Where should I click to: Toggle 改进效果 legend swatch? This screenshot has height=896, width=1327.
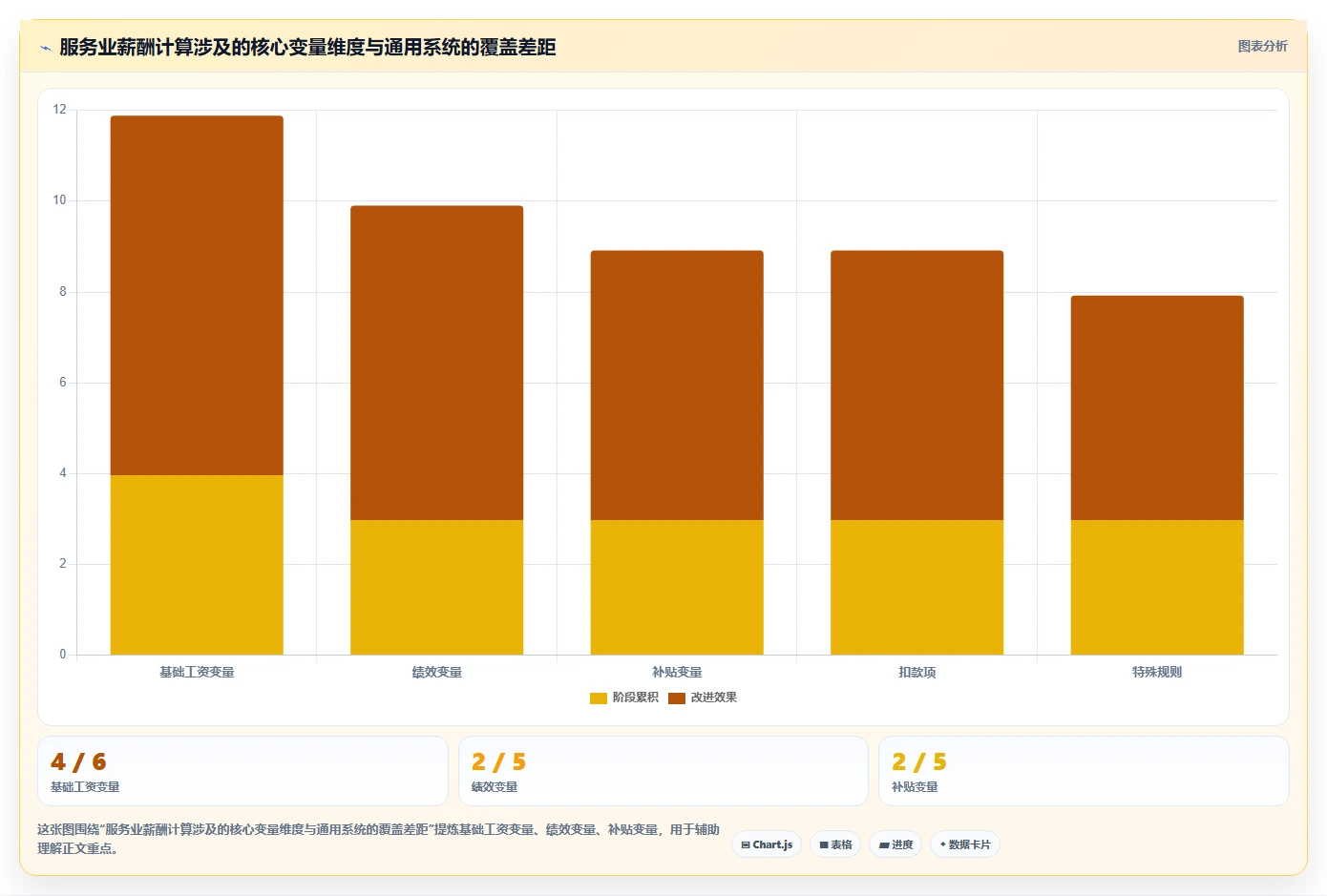[x=677, y=698]
